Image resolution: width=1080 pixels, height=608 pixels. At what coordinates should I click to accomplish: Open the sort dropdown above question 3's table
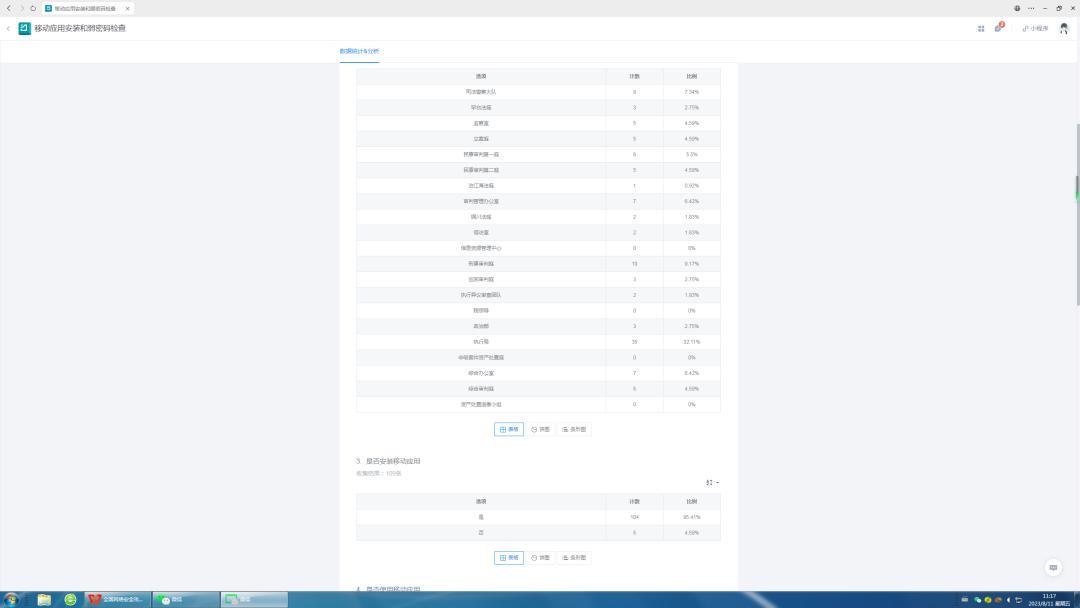[712, 483]
